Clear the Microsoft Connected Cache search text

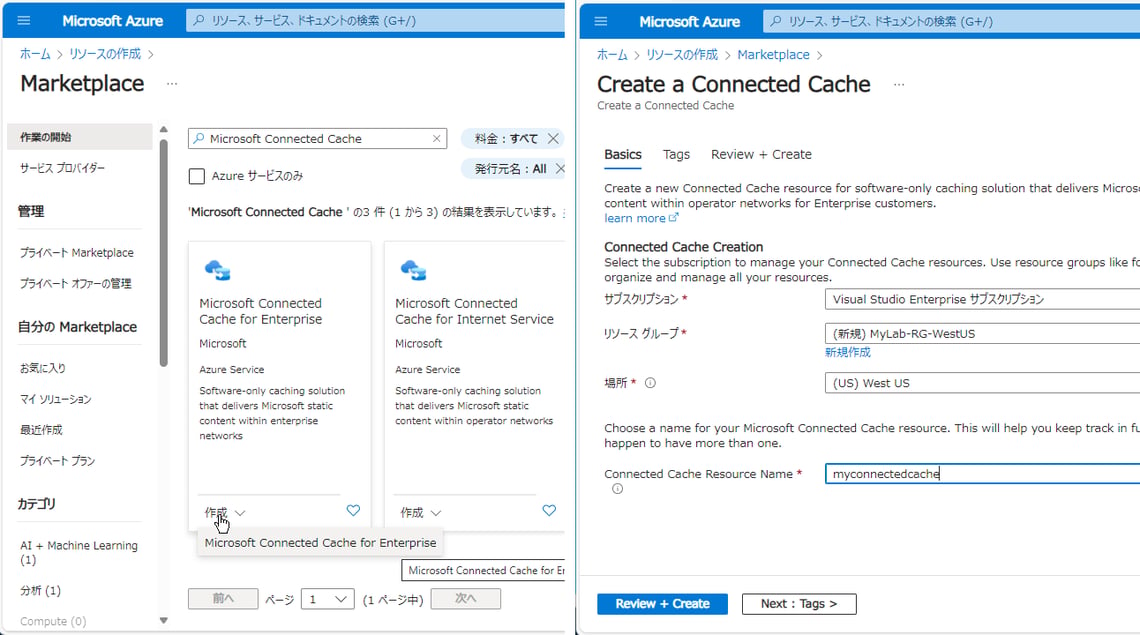click(x=436, y=138)
